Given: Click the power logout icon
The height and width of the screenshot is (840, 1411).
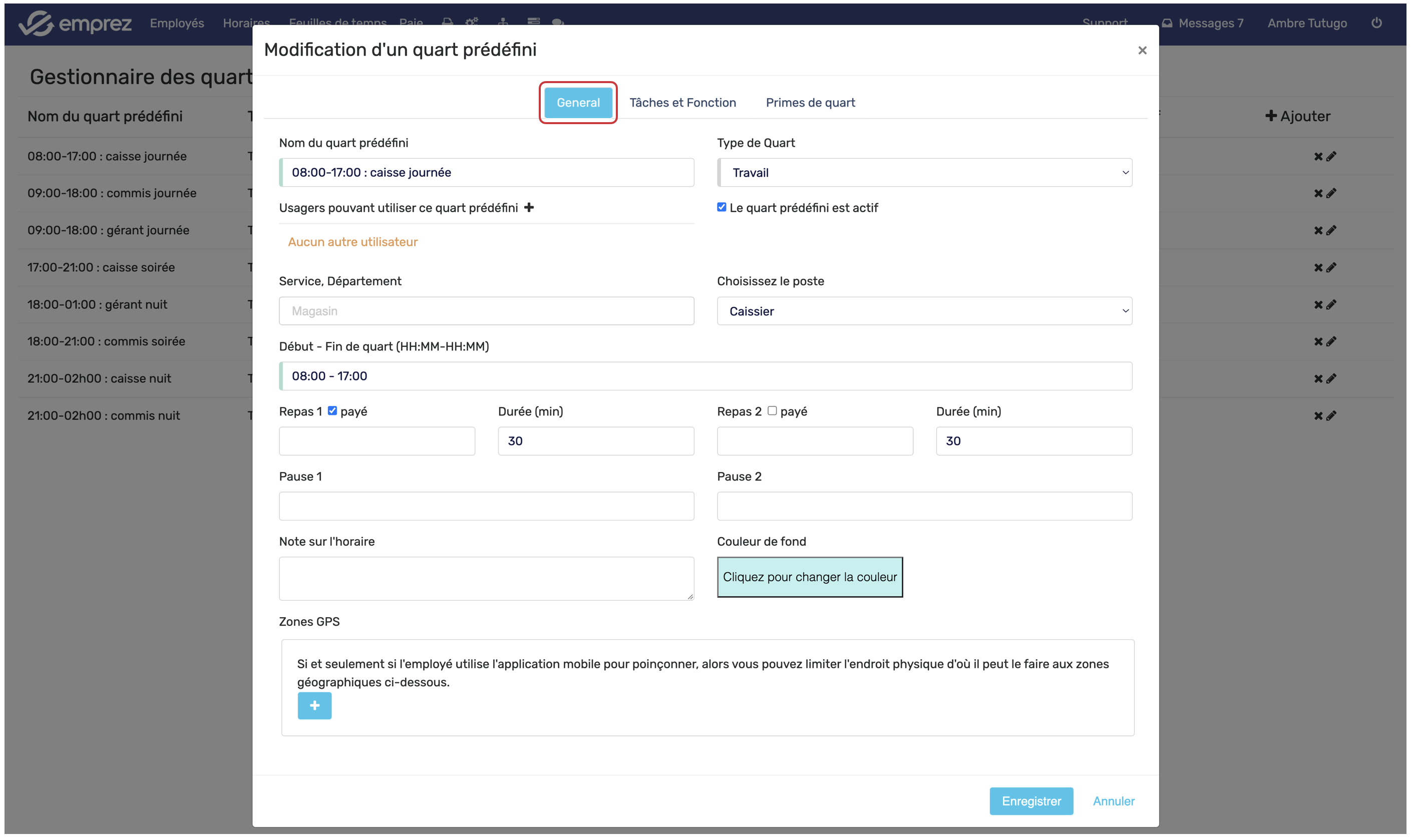Looking at the screenshot, I should coord(1376,23).
